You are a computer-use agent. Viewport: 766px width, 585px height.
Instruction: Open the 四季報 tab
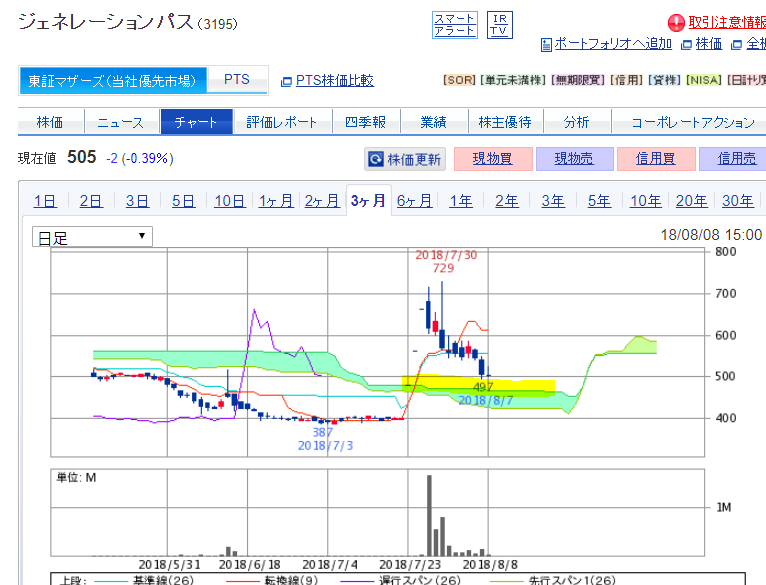(x=365, y=122)
